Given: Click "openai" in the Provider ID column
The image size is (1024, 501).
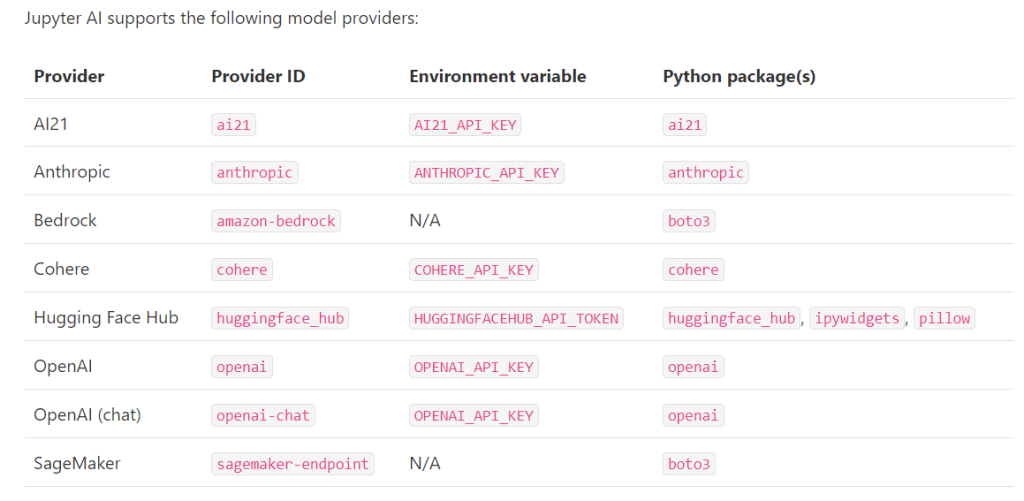Looking at the screenshot, I should coord(242,367).
